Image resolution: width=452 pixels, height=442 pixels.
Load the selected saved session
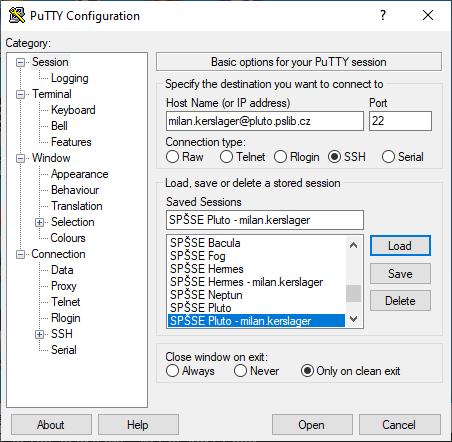coord(400,246)
